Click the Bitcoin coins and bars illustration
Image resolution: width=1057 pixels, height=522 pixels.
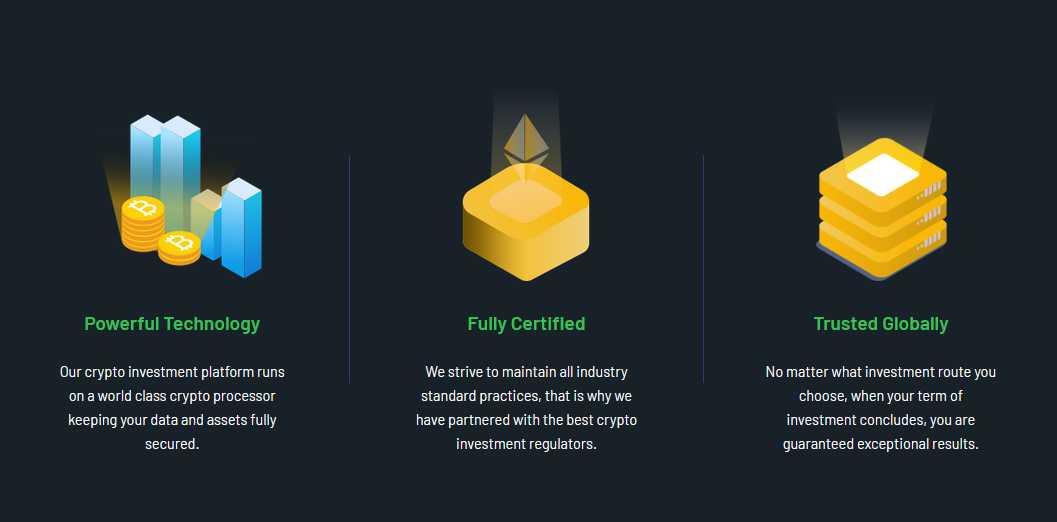(182, 196)
